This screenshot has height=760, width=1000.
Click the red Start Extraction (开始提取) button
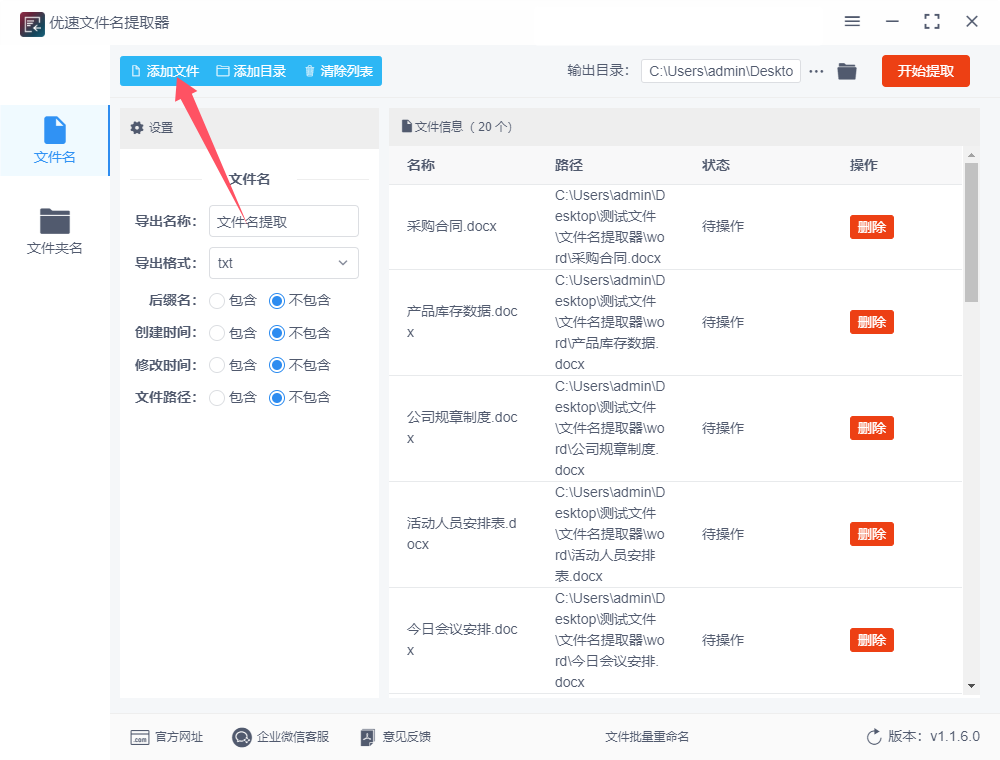[925, 71]
